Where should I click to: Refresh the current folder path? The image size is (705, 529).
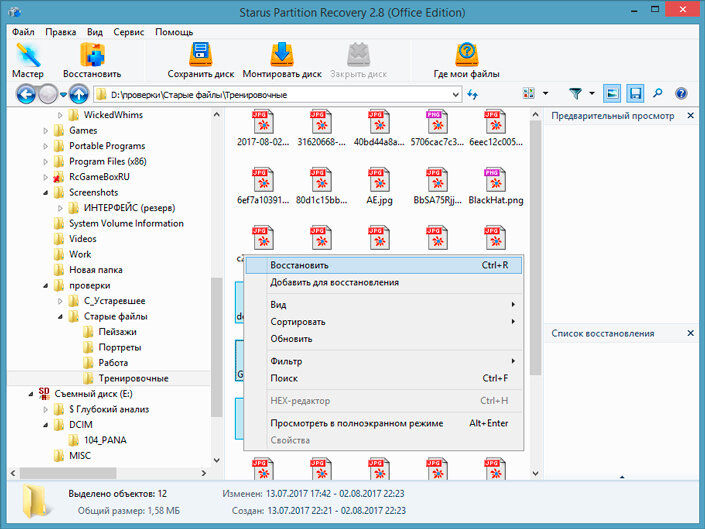(472, 94)
